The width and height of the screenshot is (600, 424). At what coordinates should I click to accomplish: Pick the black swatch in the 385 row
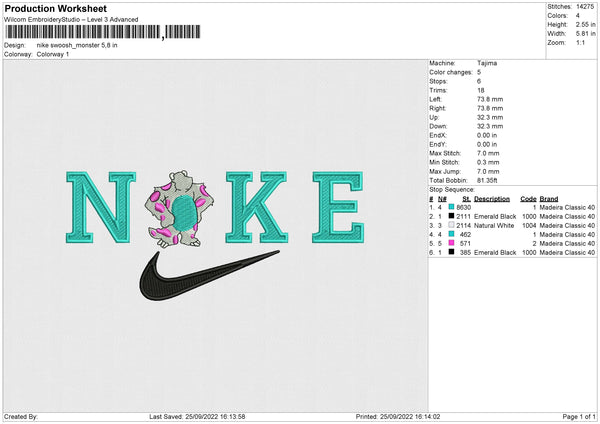click(x=452, y=252)
